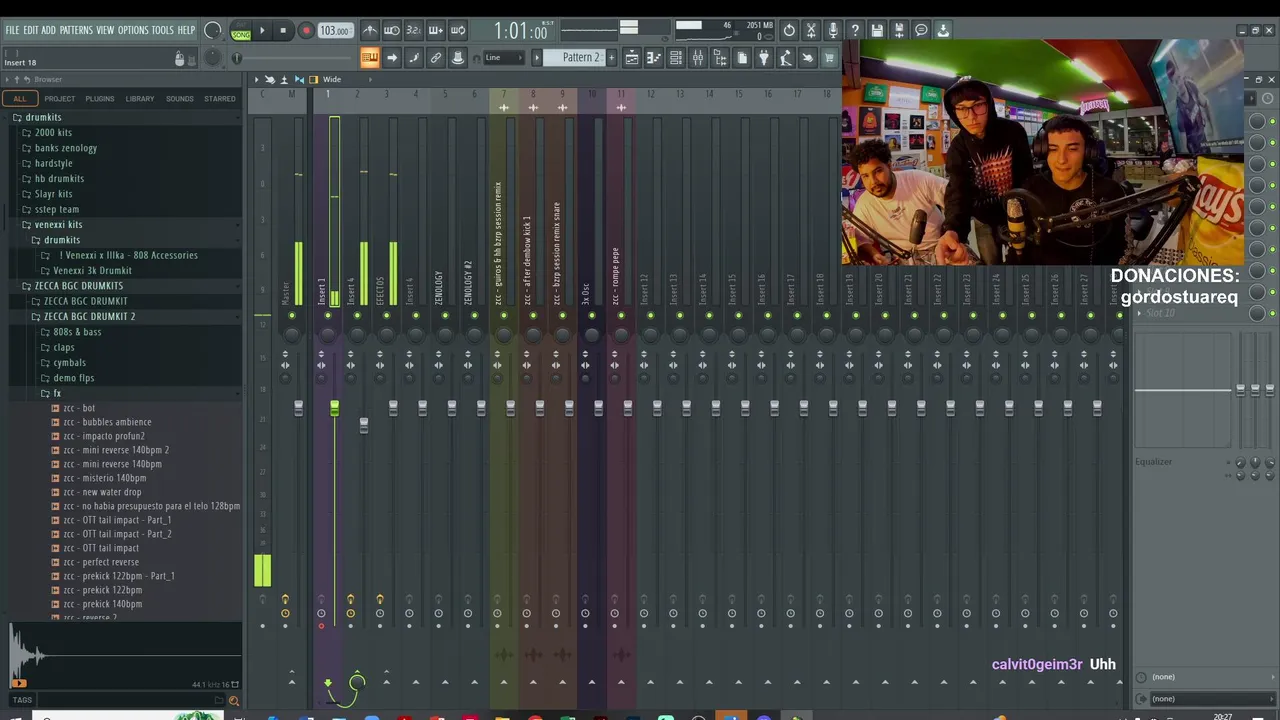Click the stop button
This screenshot has height=720, width=1280.
(283, 31)
